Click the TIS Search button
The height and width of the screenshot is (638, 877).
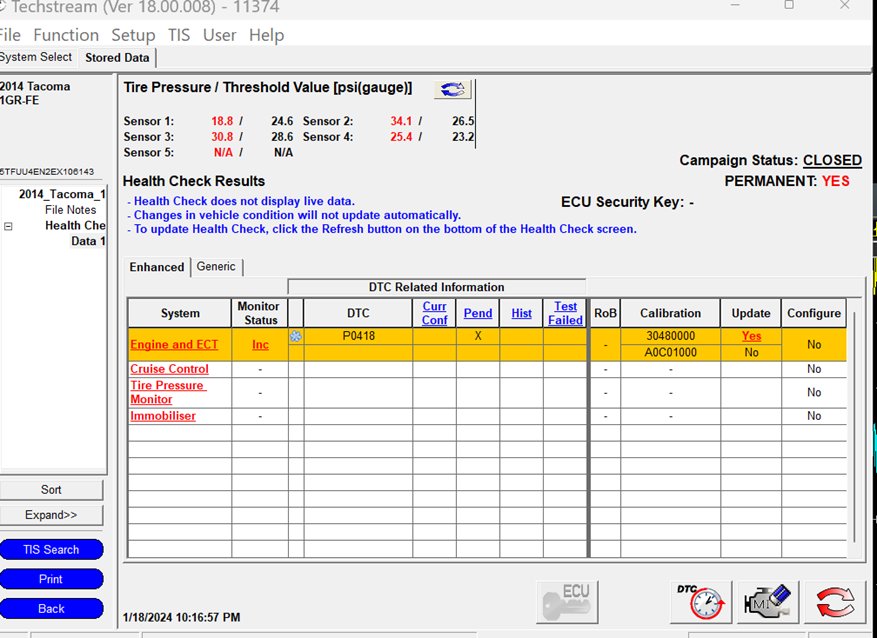pos(51,550)
